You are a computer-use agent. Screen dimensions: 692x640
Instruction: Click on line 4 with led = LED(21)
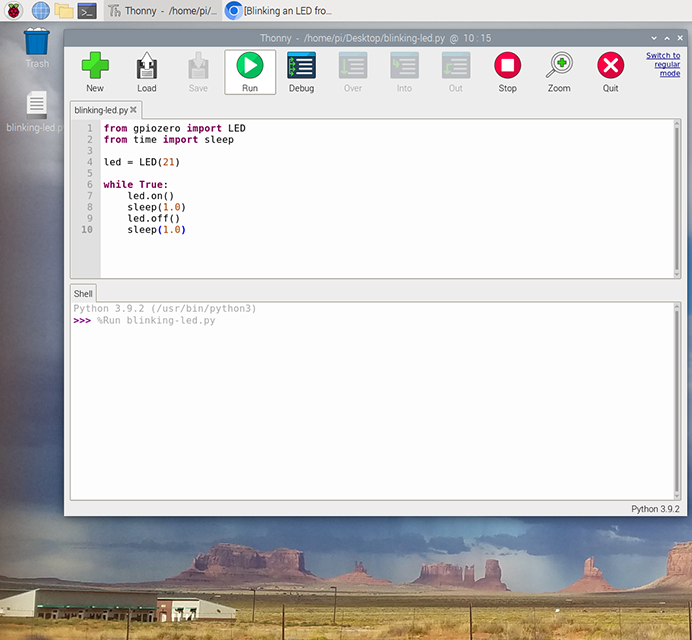point(142,162)
